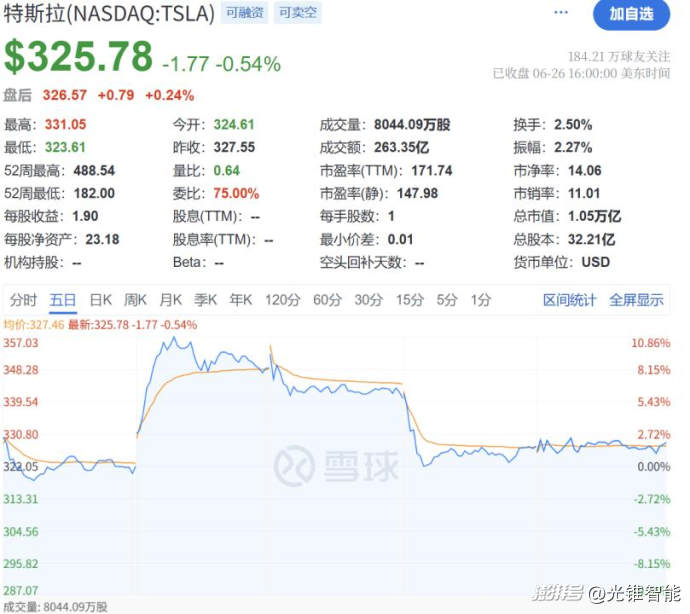Click the 量比 value 0.64
The height and width of the screenshot is (614, 690).
[x=227, y=171]
